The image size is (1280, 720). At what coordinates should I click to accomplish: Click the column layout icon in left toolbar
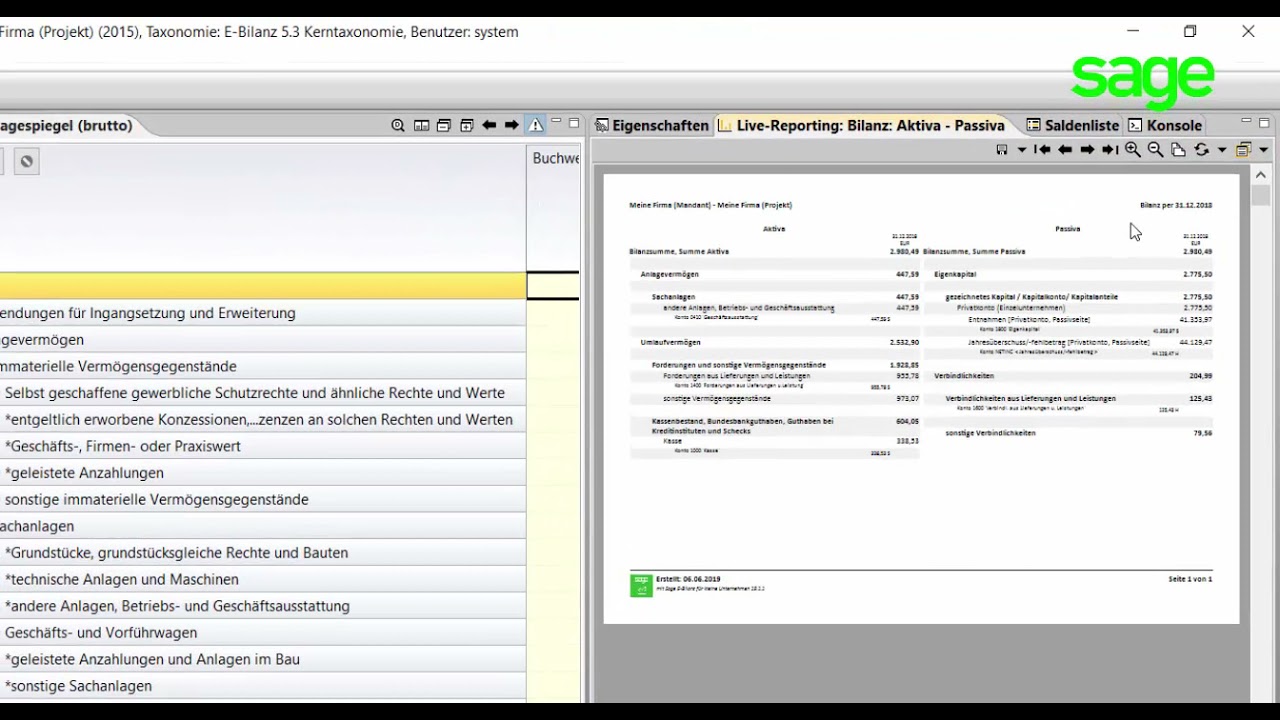(x=421, y=125)
